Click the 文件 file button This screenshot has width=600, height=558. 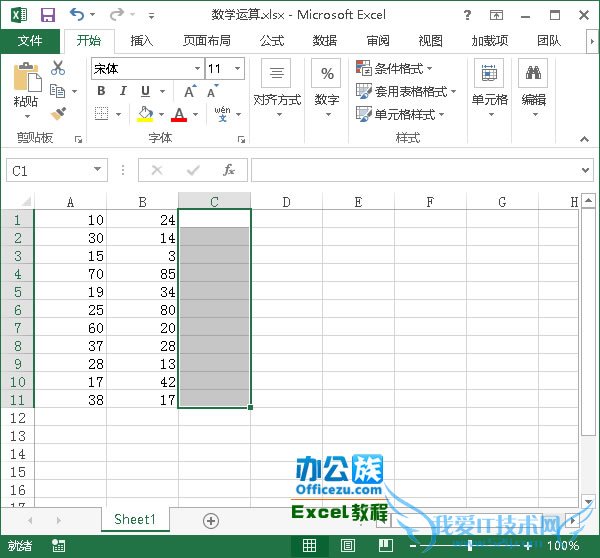pyautogui.click(x=30, y=41)
